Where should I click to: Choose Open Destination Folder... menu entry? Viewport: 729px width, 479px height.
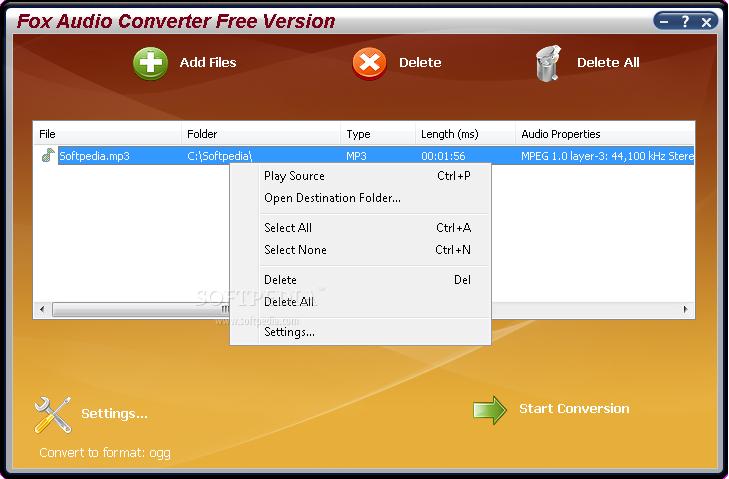360,198
